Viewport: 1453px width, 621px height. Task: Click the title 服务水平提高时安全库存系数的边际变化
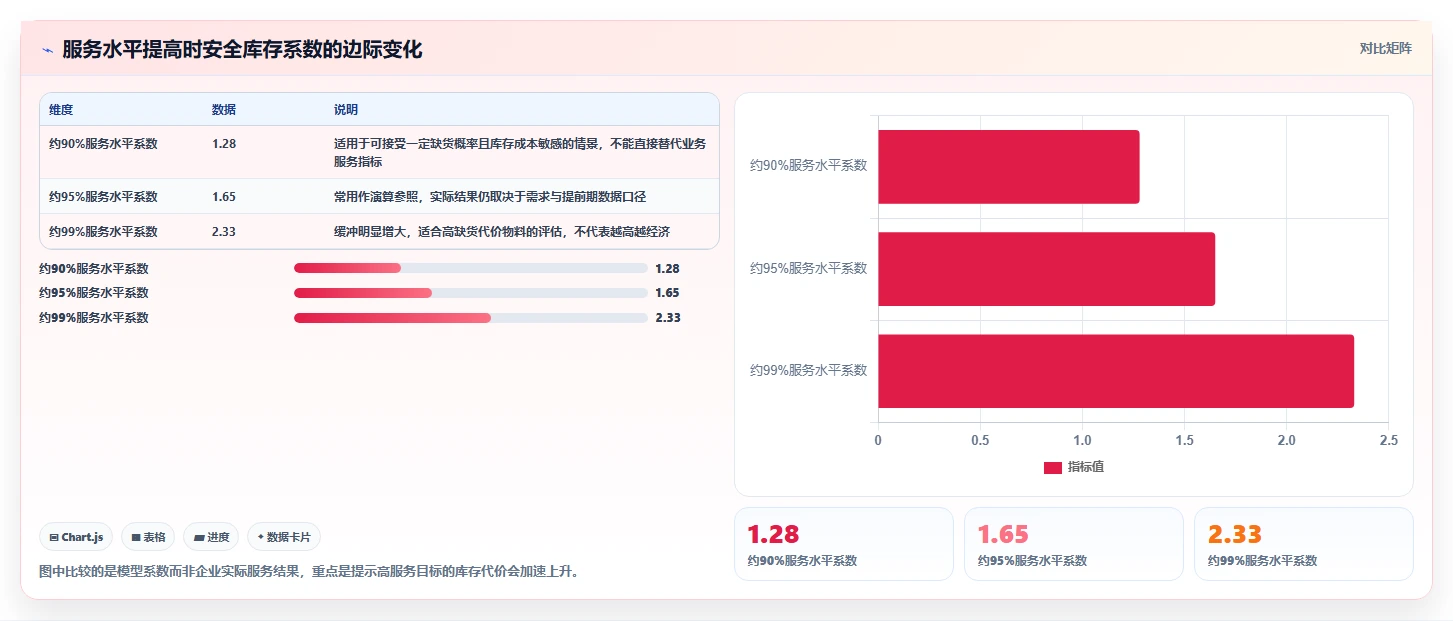pyautogui.click(x=242, y=50)
